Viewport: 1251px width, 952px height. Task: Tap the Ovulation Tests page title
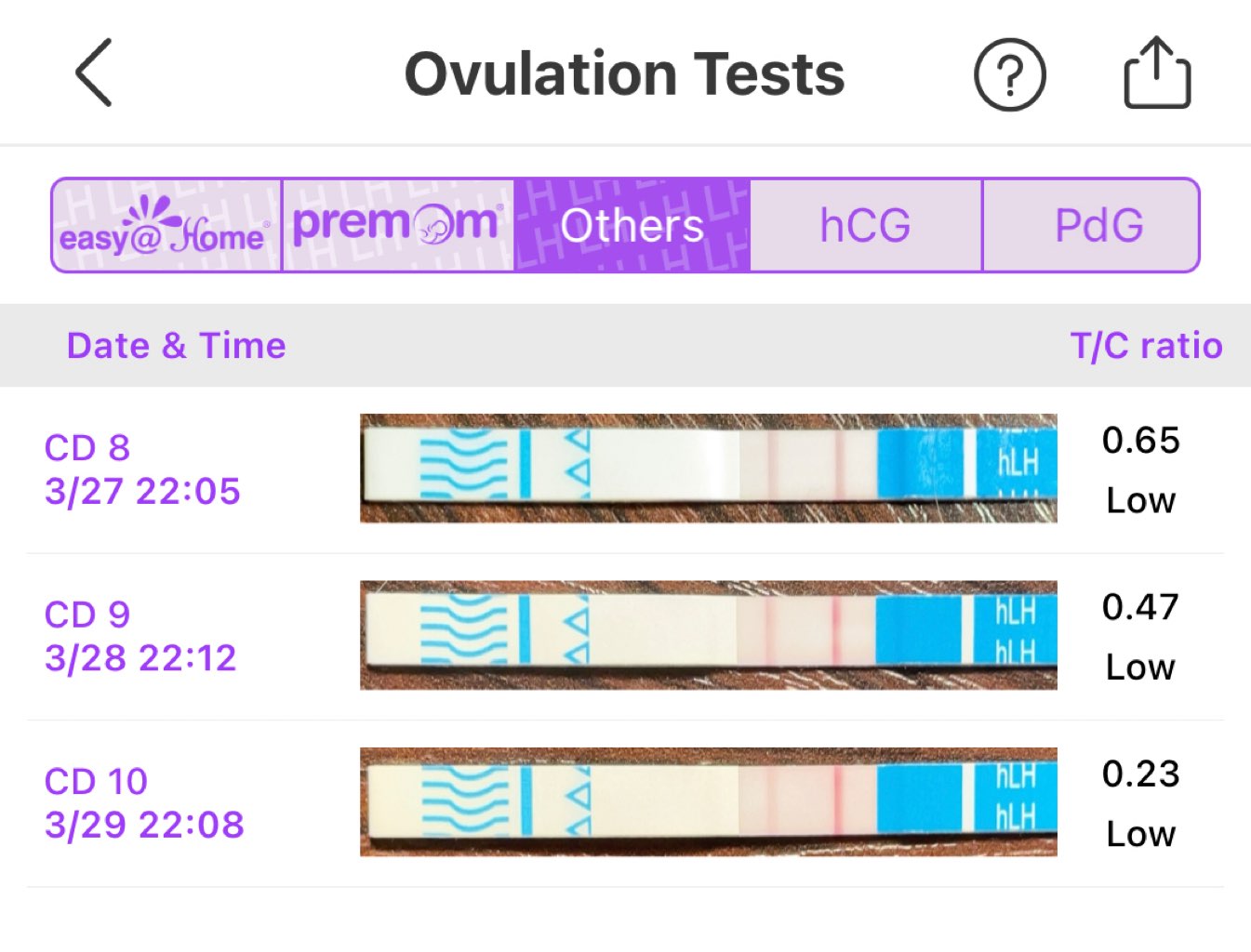coord(624,74)
